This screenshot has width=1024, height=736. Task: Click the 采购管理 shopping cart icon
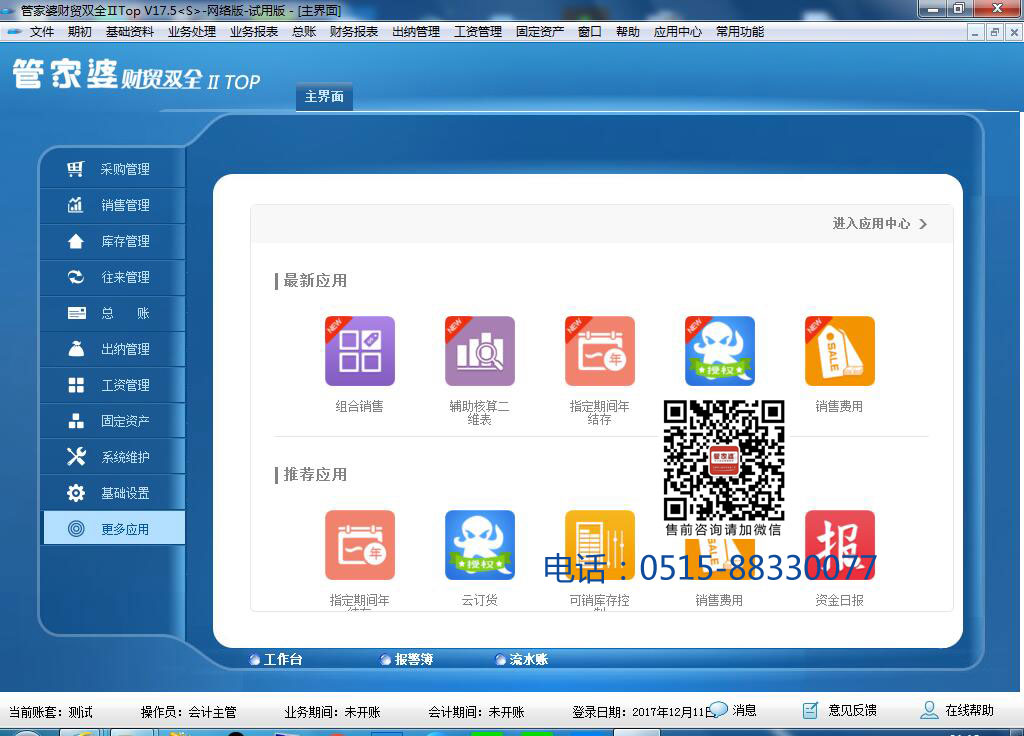(x=76, y=169)
